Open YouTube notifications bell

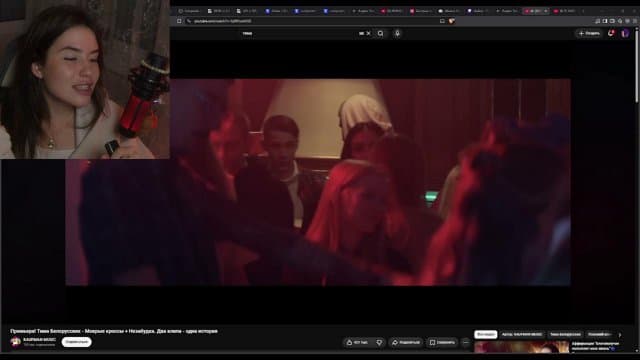(611, 33)
